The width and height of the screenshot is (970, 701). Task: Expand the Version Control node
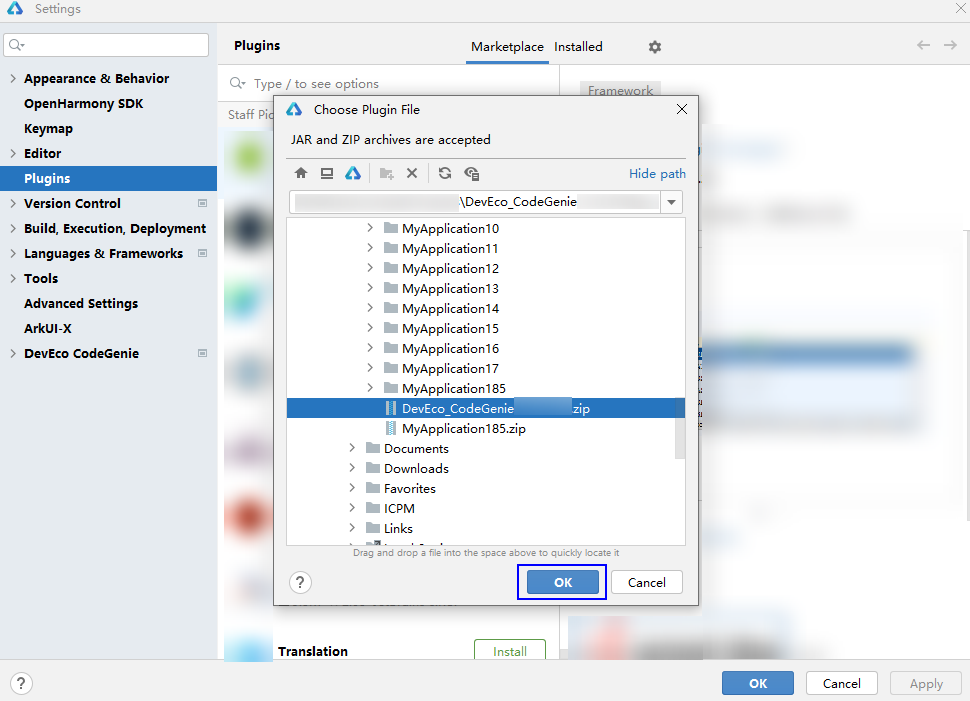coord(13,203)
